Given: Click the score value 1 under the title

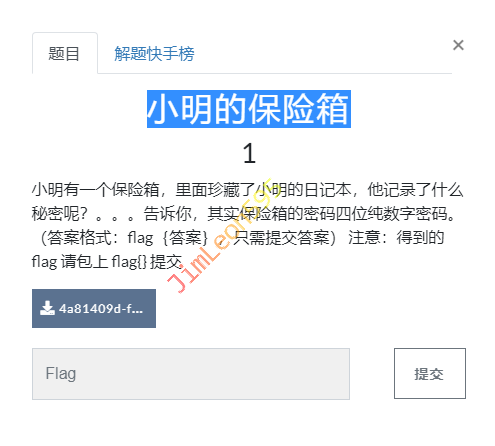Looking at the screenshot, I should point(249,153).
